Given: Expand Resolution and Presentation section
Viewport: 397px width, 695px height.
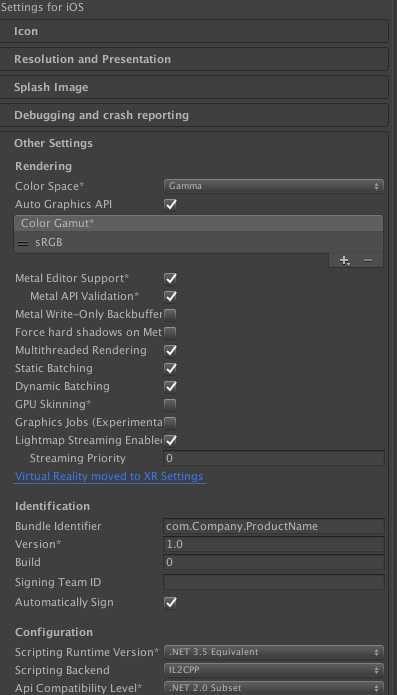Looking at the screenshot, I should tap(194, 59).
